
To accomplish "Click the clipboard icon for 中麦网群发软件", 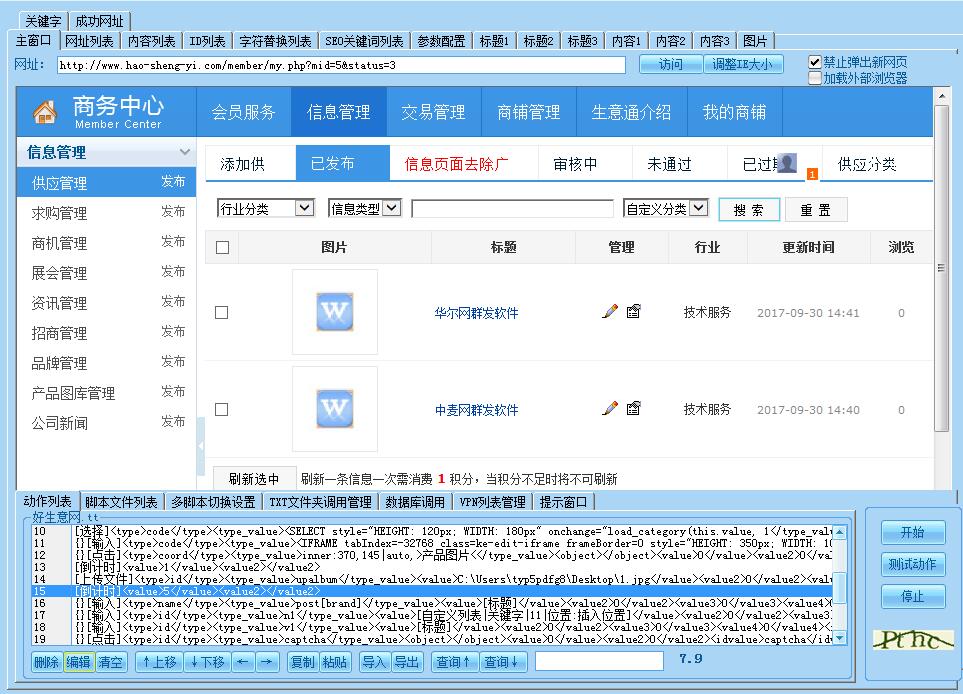I will (x=633, y=408).
